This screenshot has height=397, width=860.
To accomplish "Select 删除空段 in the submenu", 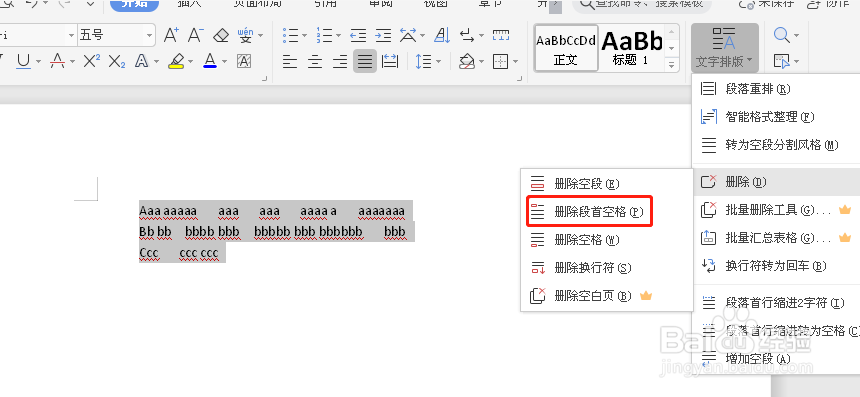I will (x=606, y=184).
